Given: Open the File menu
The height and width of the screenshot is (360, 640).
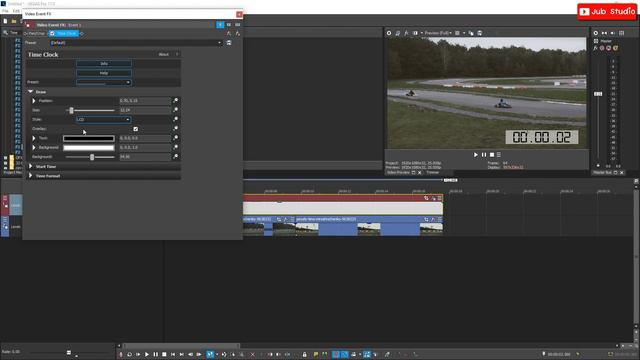Looking at the screenshot, I should pyautogui.click(x=5, y=11).
